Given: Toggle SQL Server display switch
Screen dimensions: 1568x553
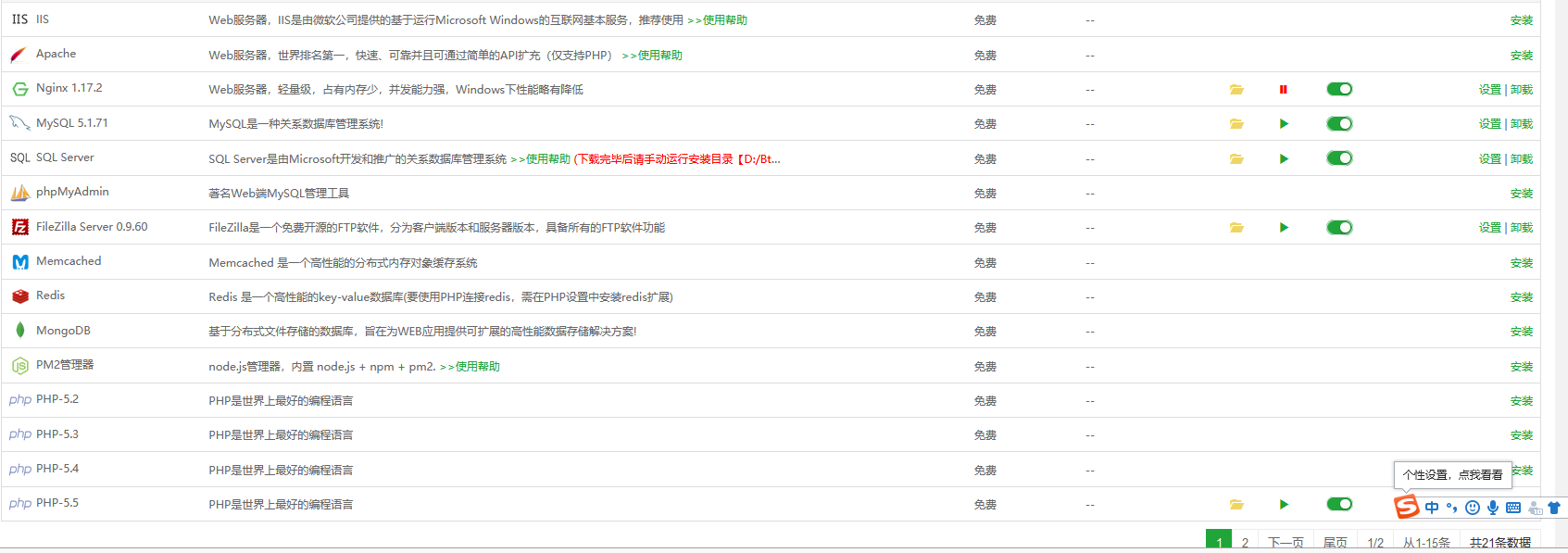Looking at the screenshot, I should (1339, 158).
